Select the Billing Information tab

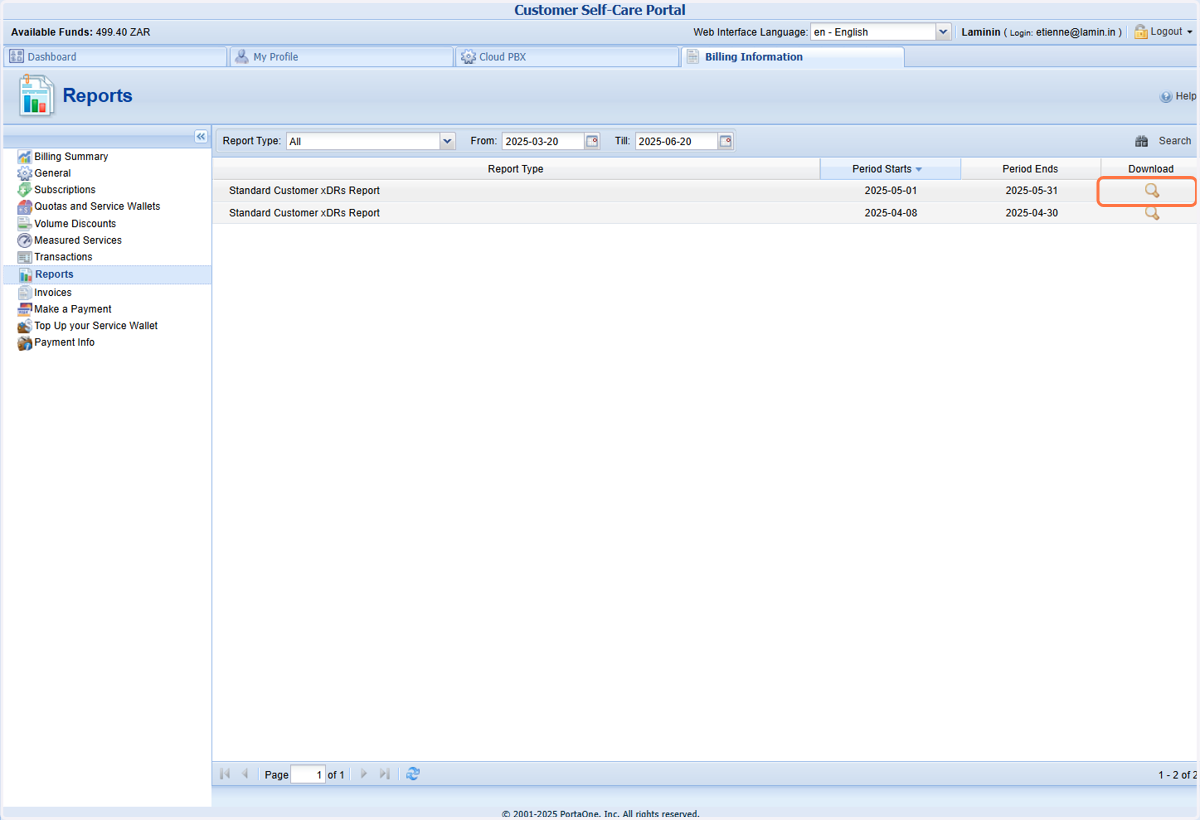pos(793,57)
